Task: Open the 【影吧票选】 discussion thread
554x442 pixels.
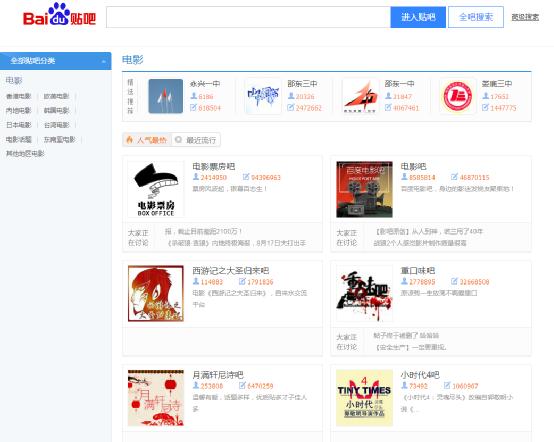Action: [x=428, y=231]
